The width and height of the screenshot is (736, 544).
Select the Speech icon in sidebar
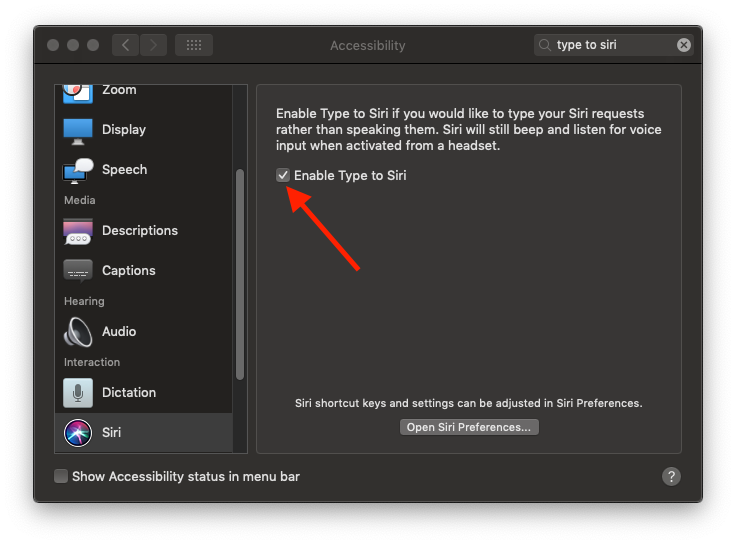78,170
